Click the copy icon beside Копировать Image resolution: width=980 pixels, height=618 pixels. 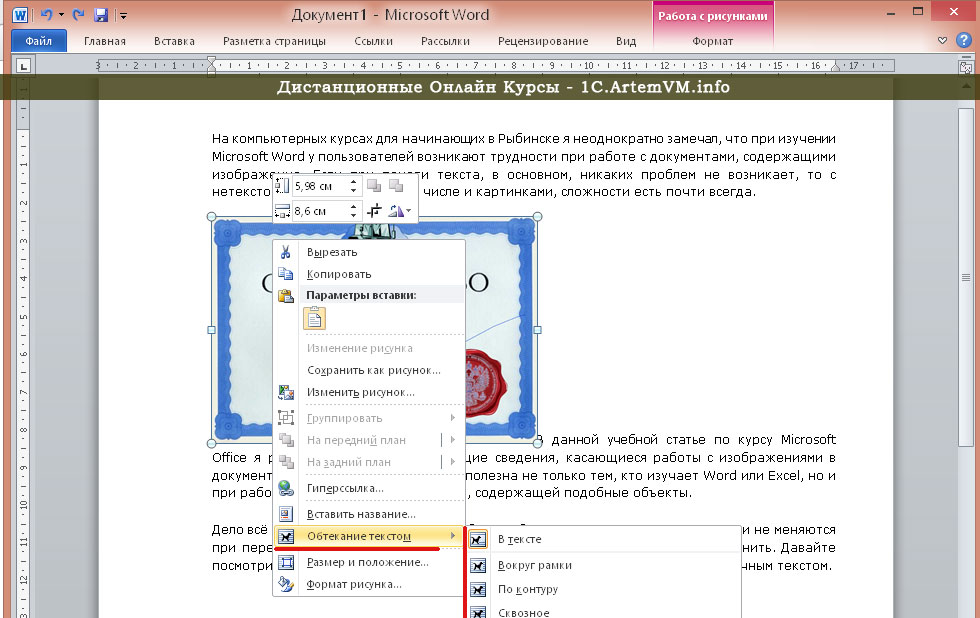[286, 274]
